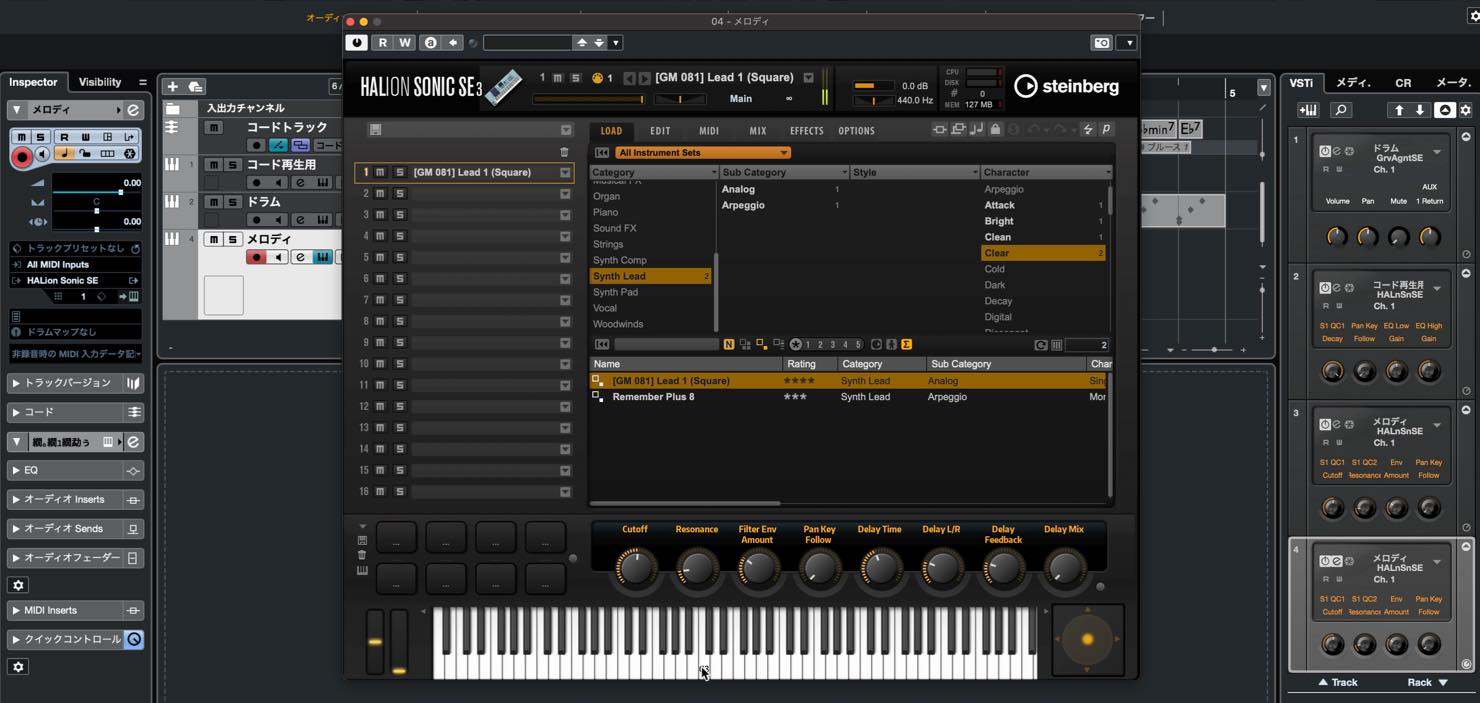Viewport: 1480px width, 703px height.
Task: Toggle monitor speaker button in Inspector
Action: pyautogui.click(x=43, y=154)
